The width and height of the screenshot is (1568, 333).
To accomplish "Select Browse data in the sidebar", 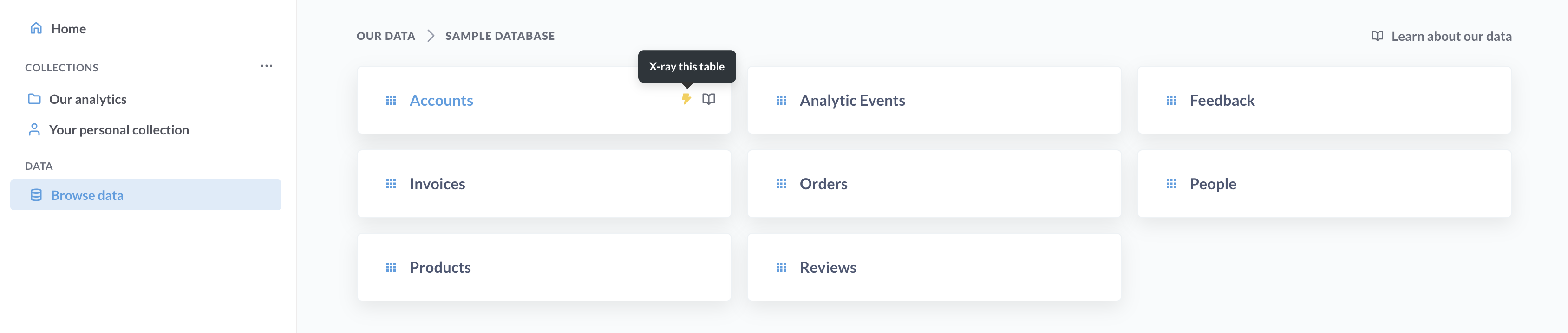I will [x=87, y=195].
